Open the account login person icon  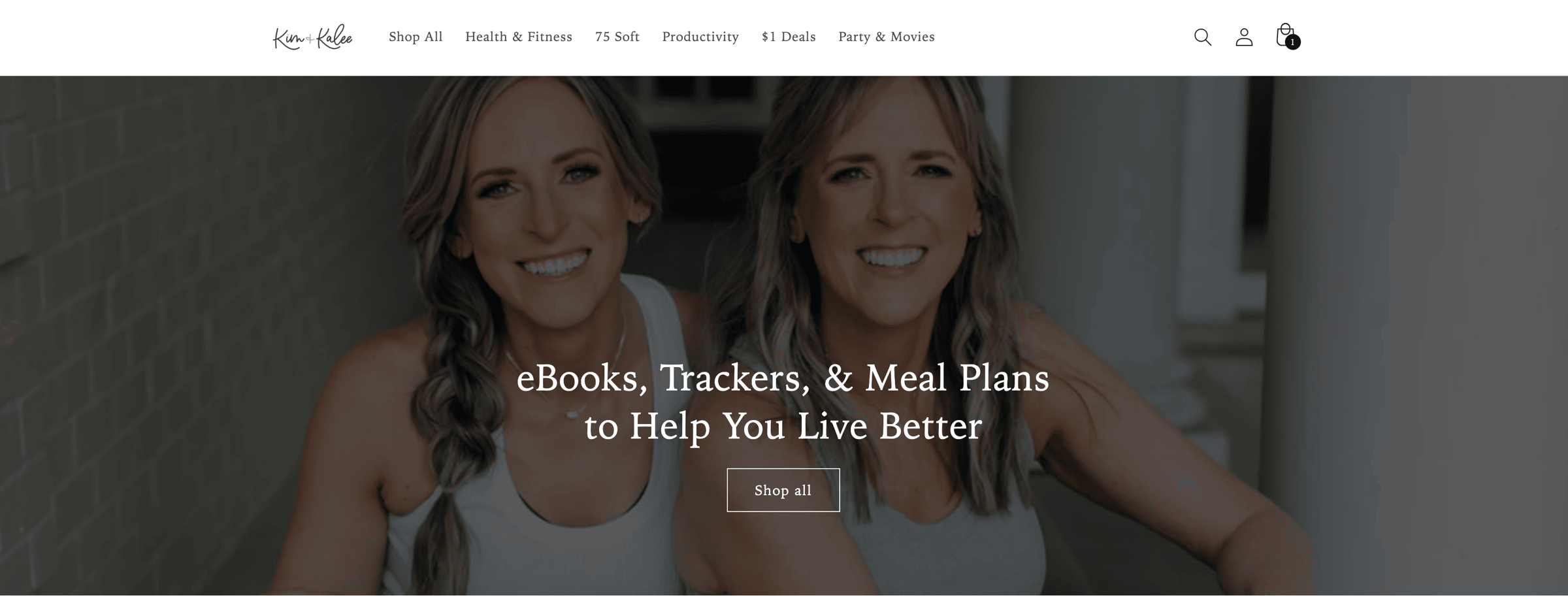(1244, 37)
